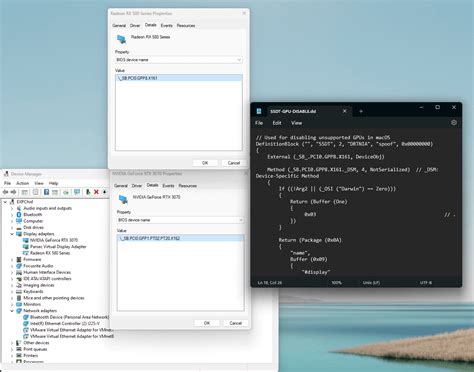This screenshot has height=372, width=474.
Task: Click the red X uninstall device icon
Action: point(96,192)
